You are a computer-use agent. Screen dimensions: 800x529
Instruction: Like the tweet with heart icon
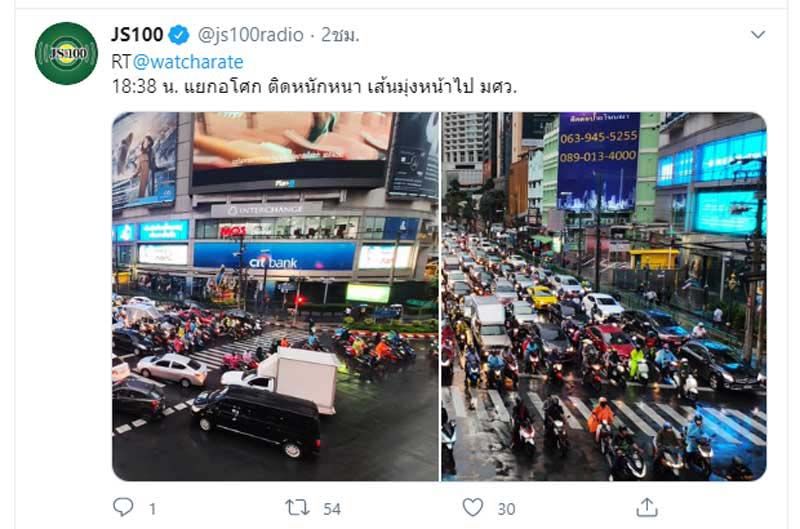(472, 507)
